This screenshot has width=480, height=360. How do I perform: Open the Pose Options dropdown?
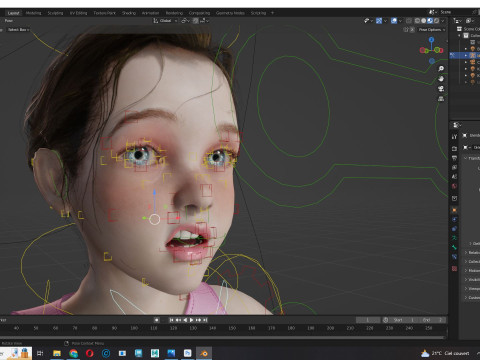[x=432, y=30]
